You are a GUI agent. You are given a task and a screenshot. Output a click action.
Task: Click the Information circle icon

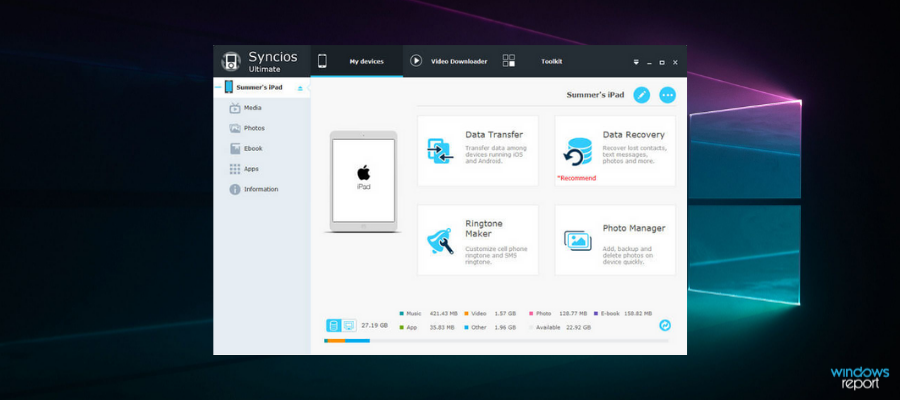click(235, 189)
